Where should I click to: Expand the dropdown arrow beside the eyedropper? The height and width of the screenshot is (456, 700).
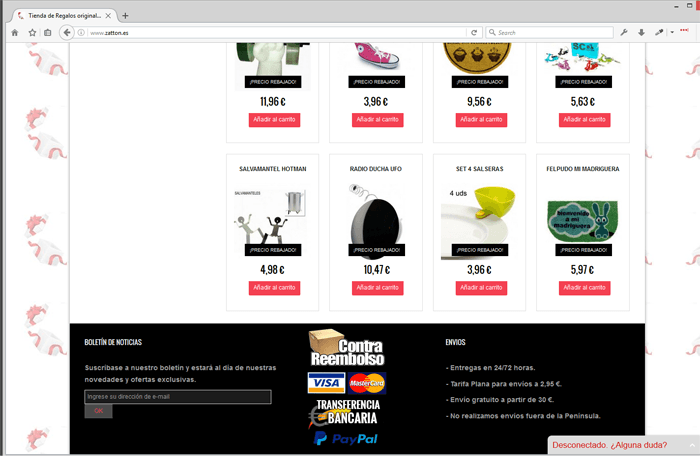click(672, 33)
